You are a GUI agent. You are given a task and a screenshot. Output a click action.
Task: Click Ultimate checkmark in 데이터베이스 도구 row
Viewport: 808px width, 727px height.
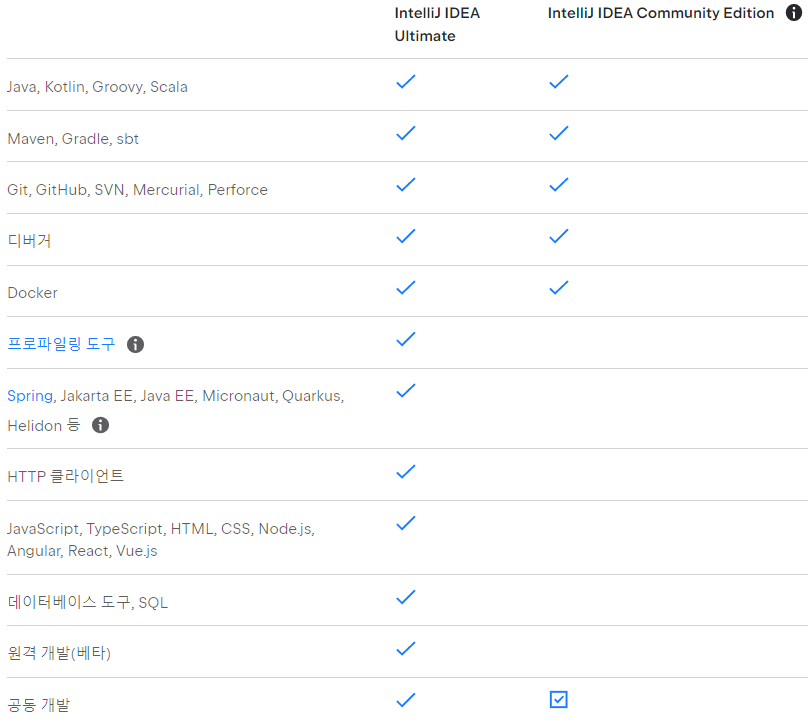pos(405,597)
